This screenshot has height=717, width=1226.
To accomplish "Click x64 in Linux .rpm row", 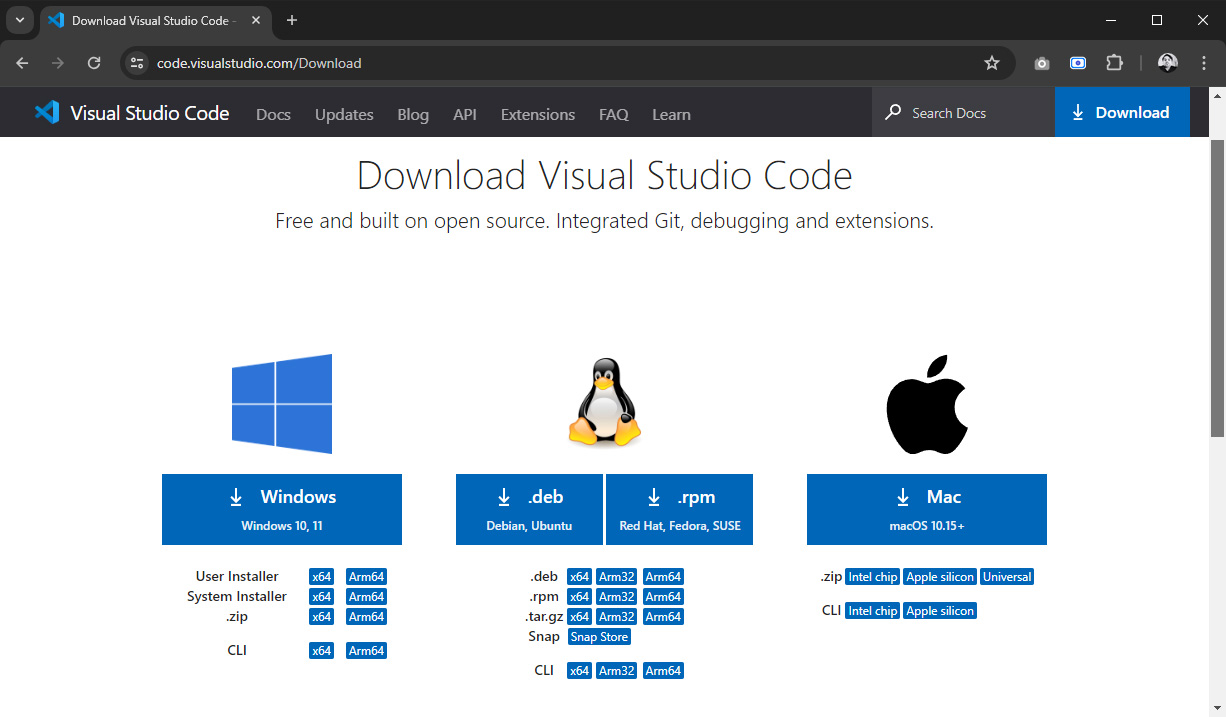I will point(579,597).
